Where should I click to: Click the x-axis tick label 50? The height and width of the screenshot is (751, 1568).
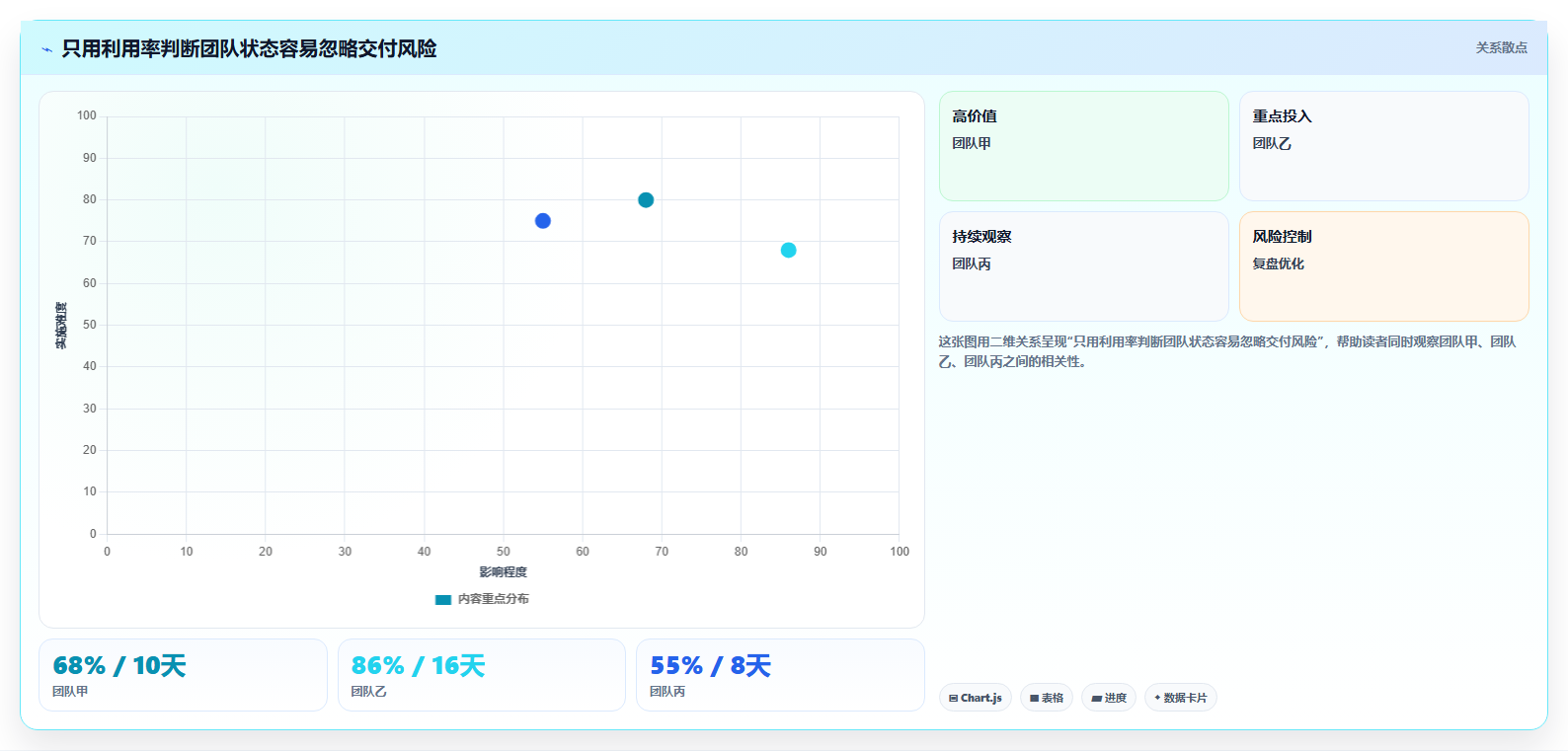click(x=504, y=552)
